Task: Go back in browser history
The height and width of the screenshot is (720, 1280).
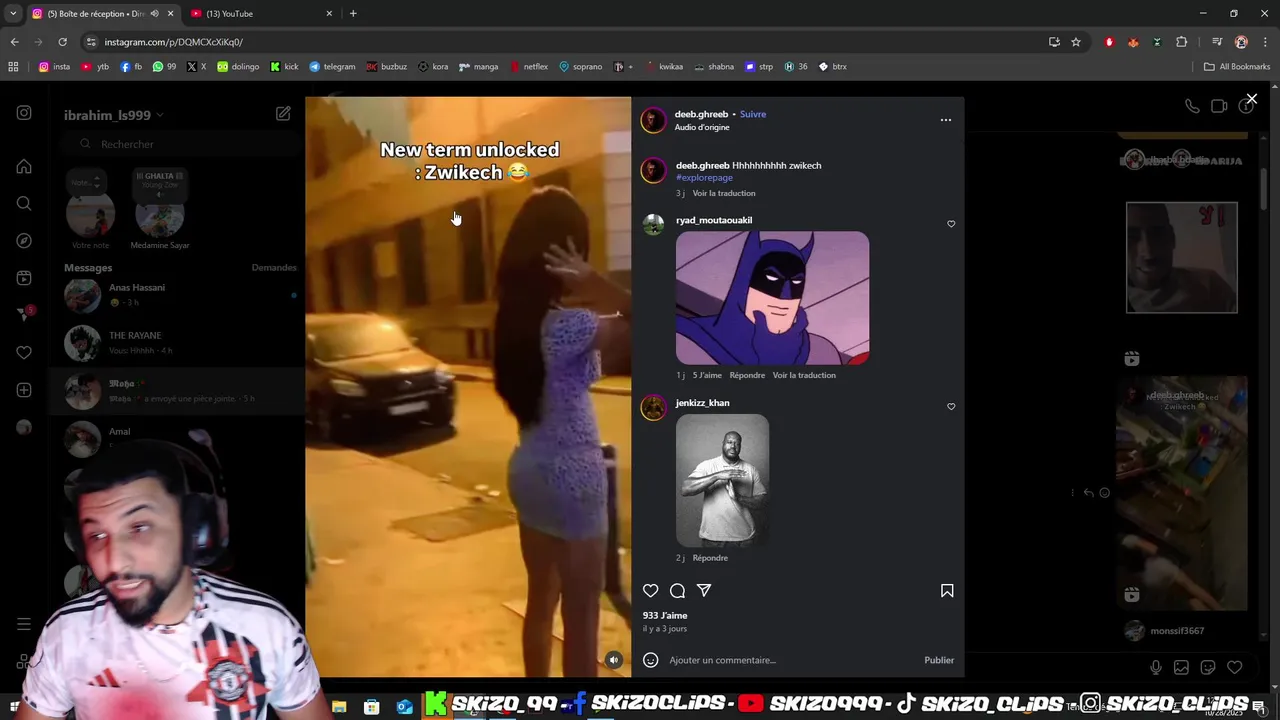Action: pyautogui.click(x=14, y=42)
